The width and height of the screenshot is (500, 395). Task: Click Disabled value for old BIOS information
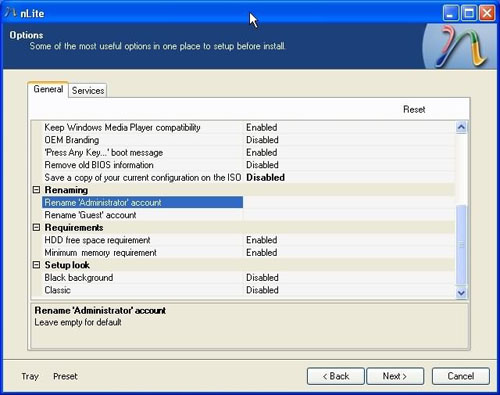click(x=262, y=165)
